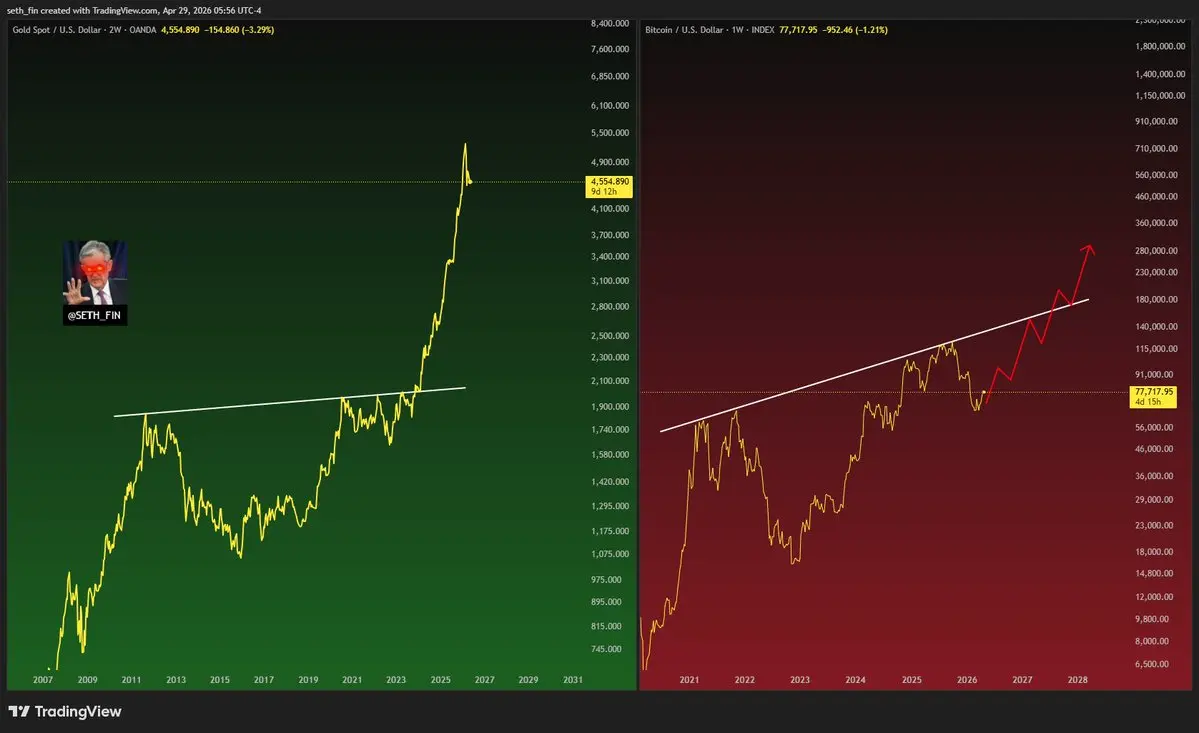The image size is (1199, 733).
Task: Click 4,900.000 on the gold price scale
Action: click(x=609, y=162)
